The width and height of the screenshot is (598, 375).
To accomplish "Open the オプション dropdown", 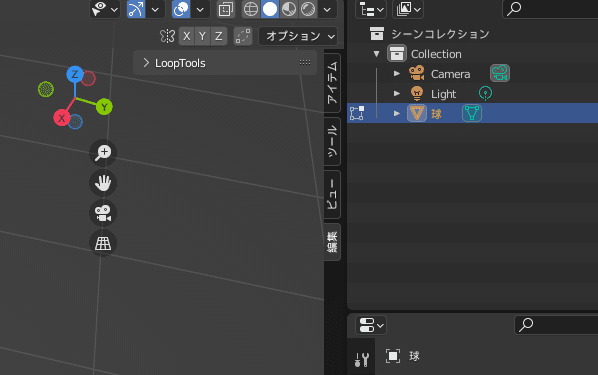I will 298,36.
